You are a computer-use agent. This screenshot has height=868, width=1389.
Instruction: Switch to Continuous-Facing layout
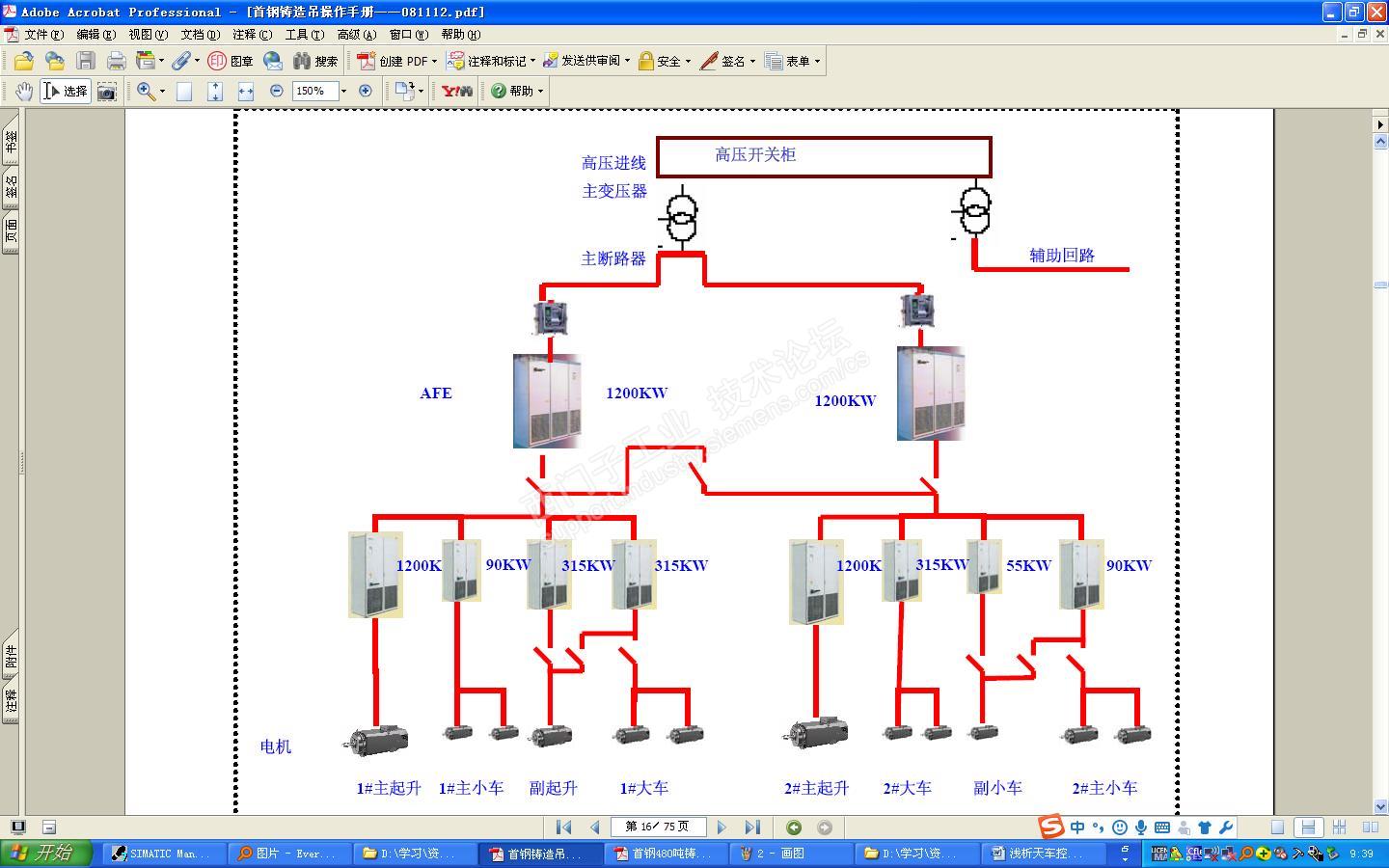click(x=1339, y=827)
